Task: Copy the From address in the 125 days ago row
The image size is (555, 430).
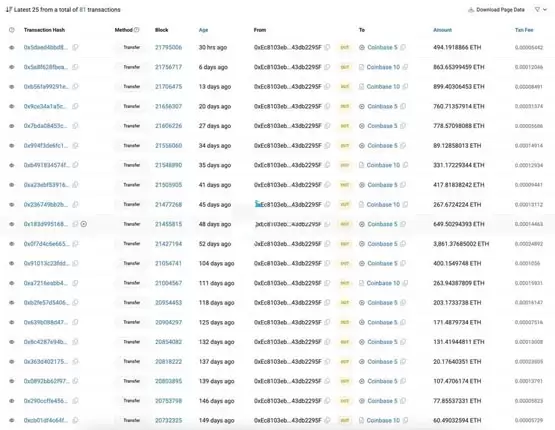Action: 327,322
